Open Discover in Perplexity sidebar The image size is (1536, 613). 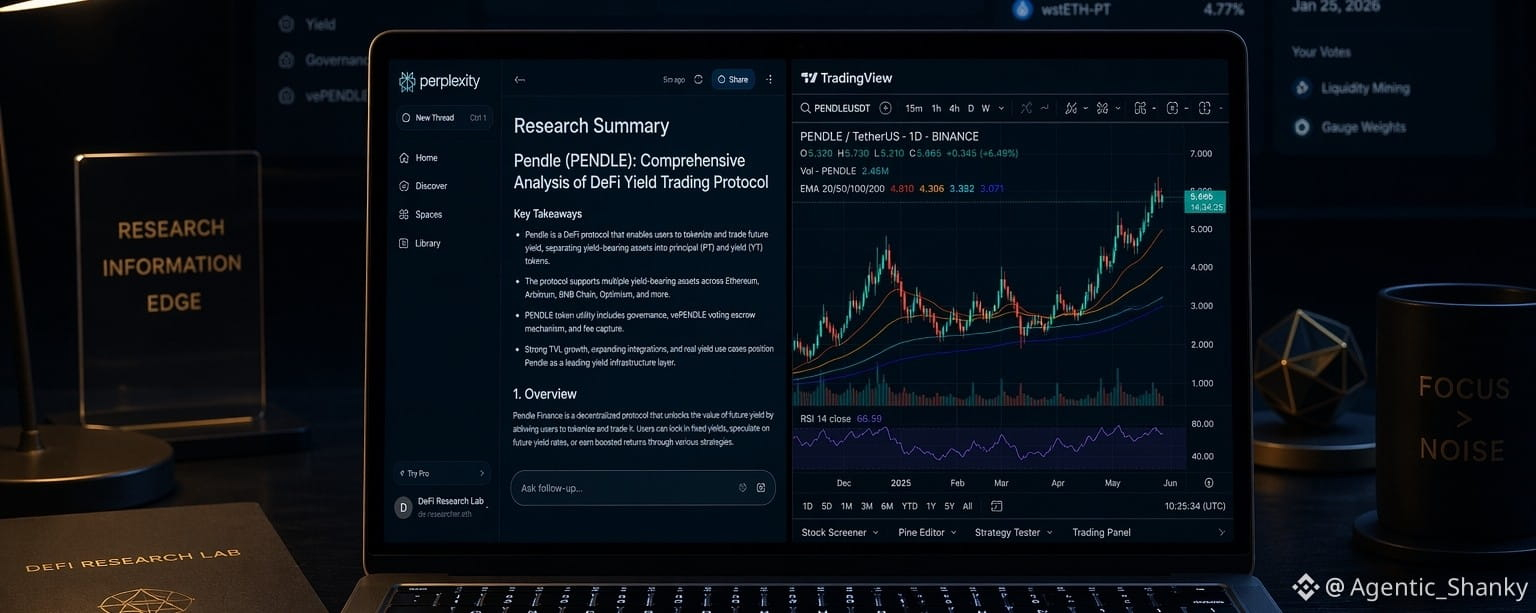(423, 186)
